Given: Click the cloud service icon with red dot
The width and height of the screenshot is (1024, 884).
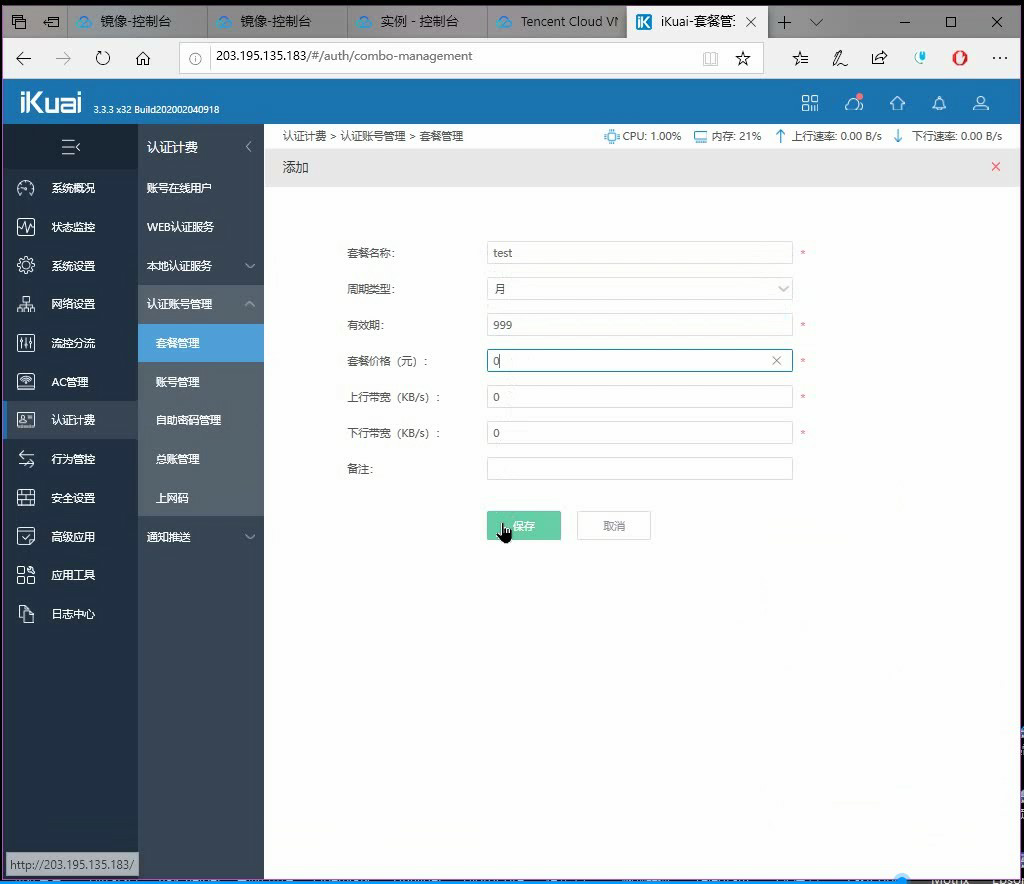Looking at the screenshot, I should point(853,103).
